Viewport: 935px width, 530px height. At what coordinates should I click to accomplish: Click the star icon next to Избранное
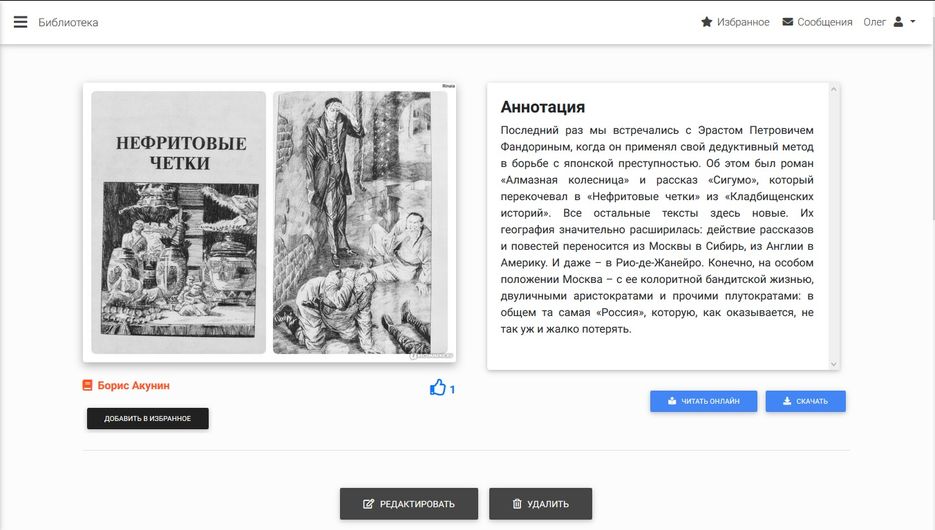click(707, 22)
